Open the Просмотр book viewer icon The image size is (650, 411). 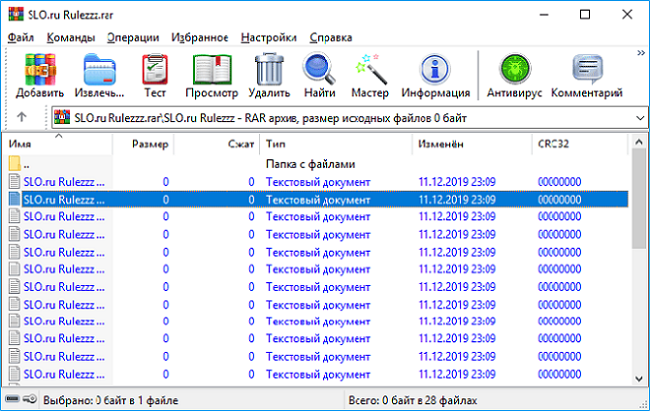(x=212, y=70)
